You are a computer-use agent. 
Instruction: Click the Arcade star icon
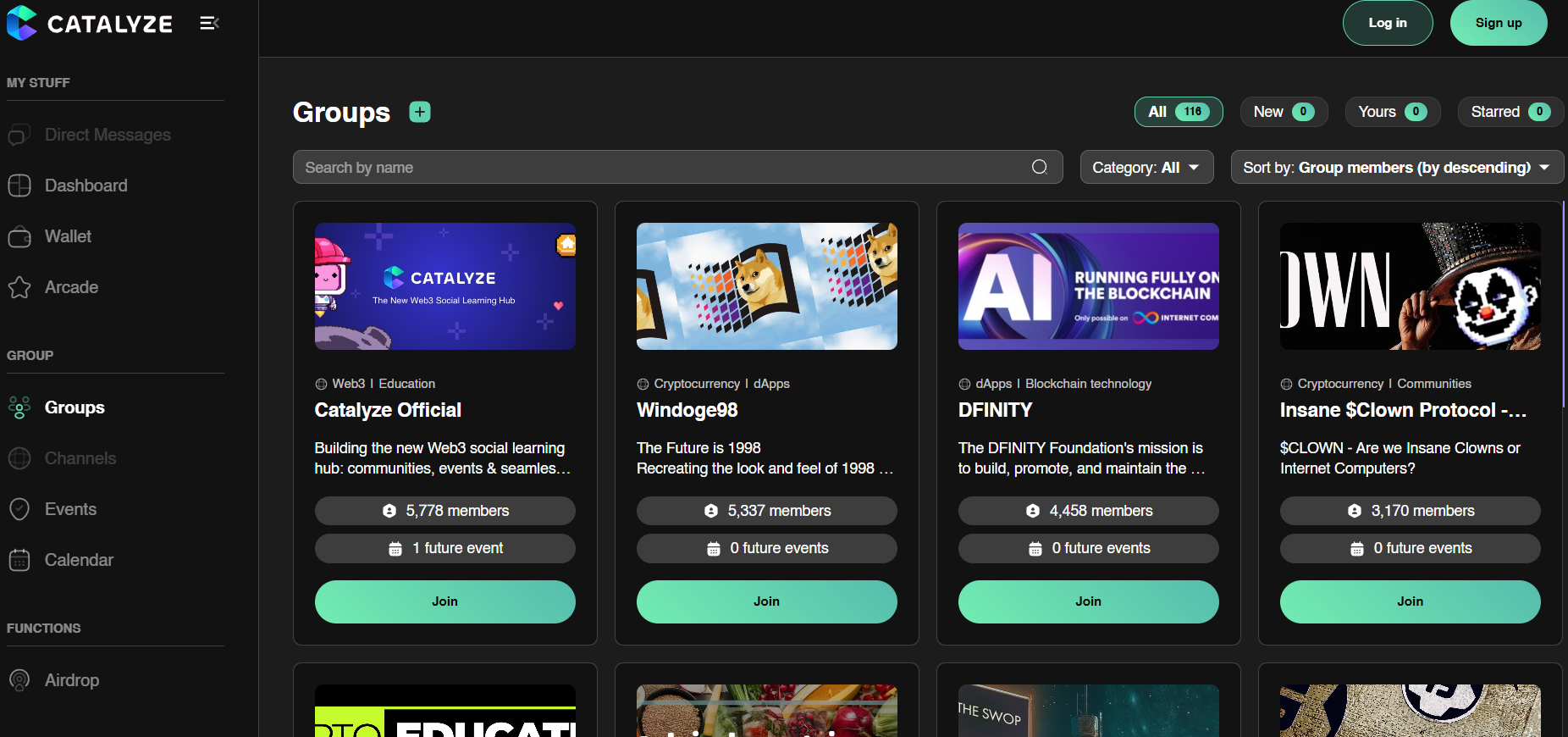point(19,287)
